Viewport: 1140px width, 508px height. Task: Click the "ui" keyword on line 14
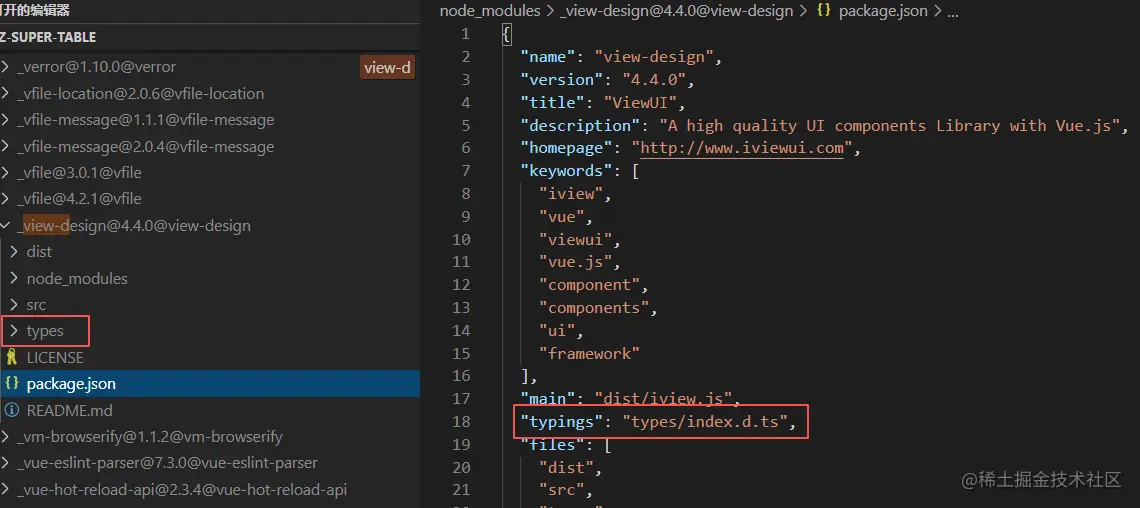tap(558, 331)
